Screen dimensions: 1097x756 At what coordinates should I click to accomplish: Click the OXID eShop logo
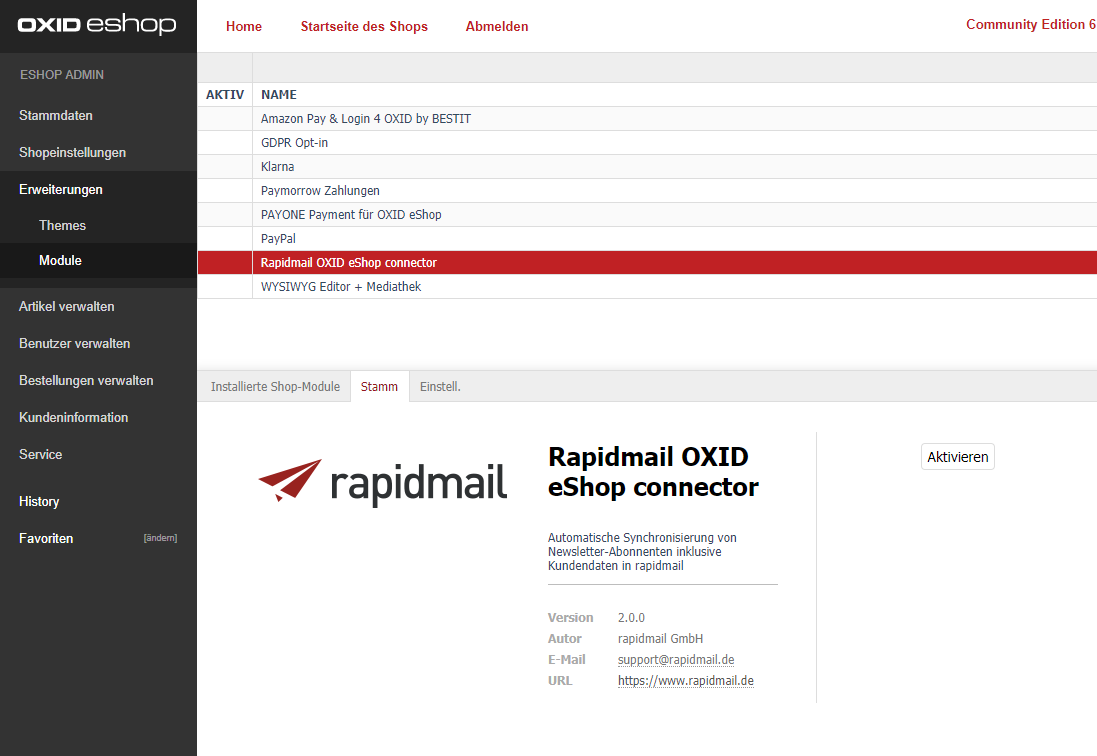coord(97,25)
